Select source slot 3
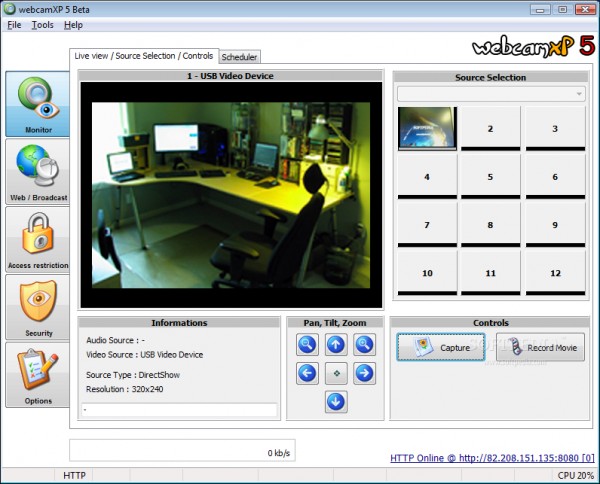This screenshot has height=484, width=600. coord(555,128)
